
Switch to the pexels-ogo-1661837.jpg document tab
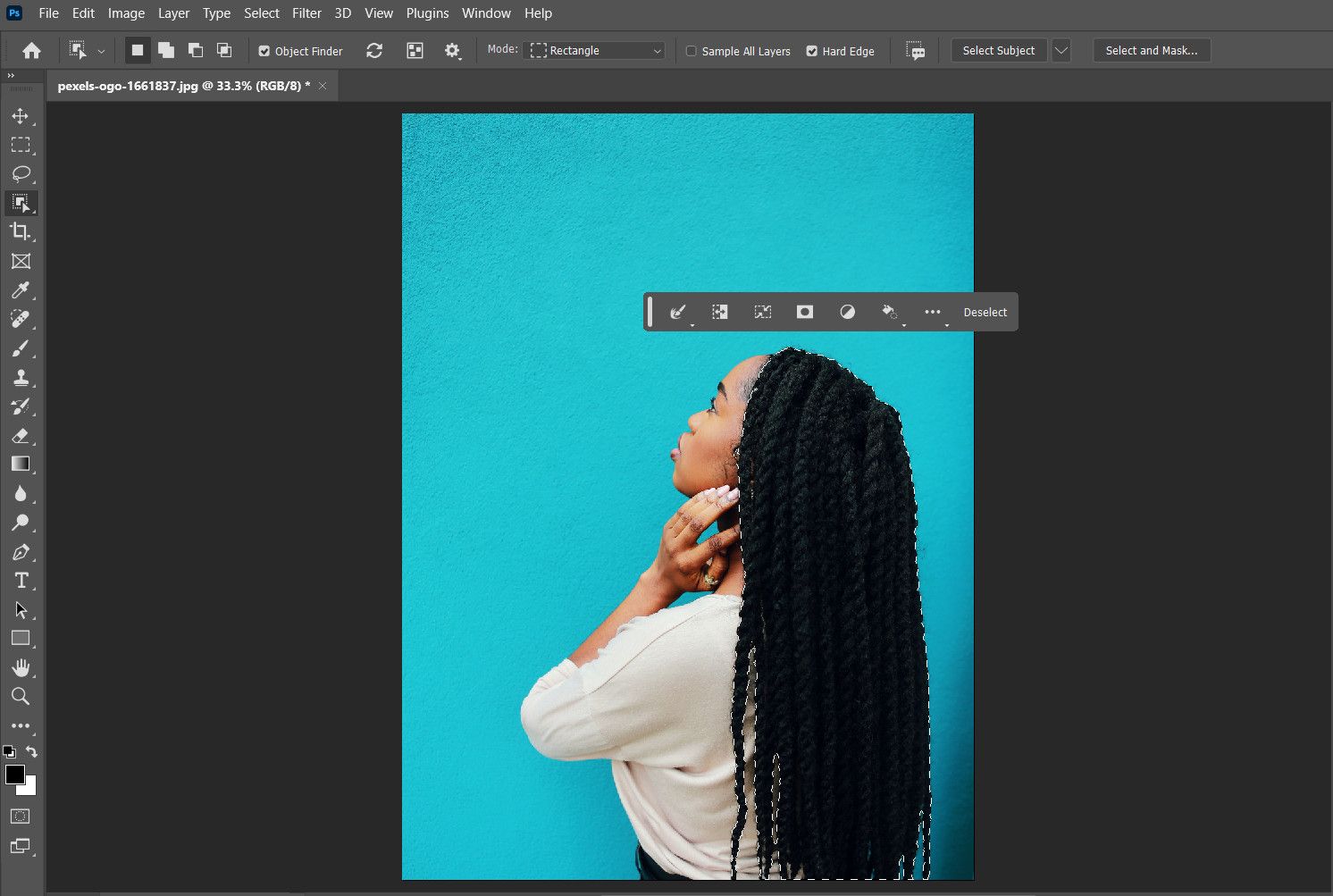tap(179, 86)
